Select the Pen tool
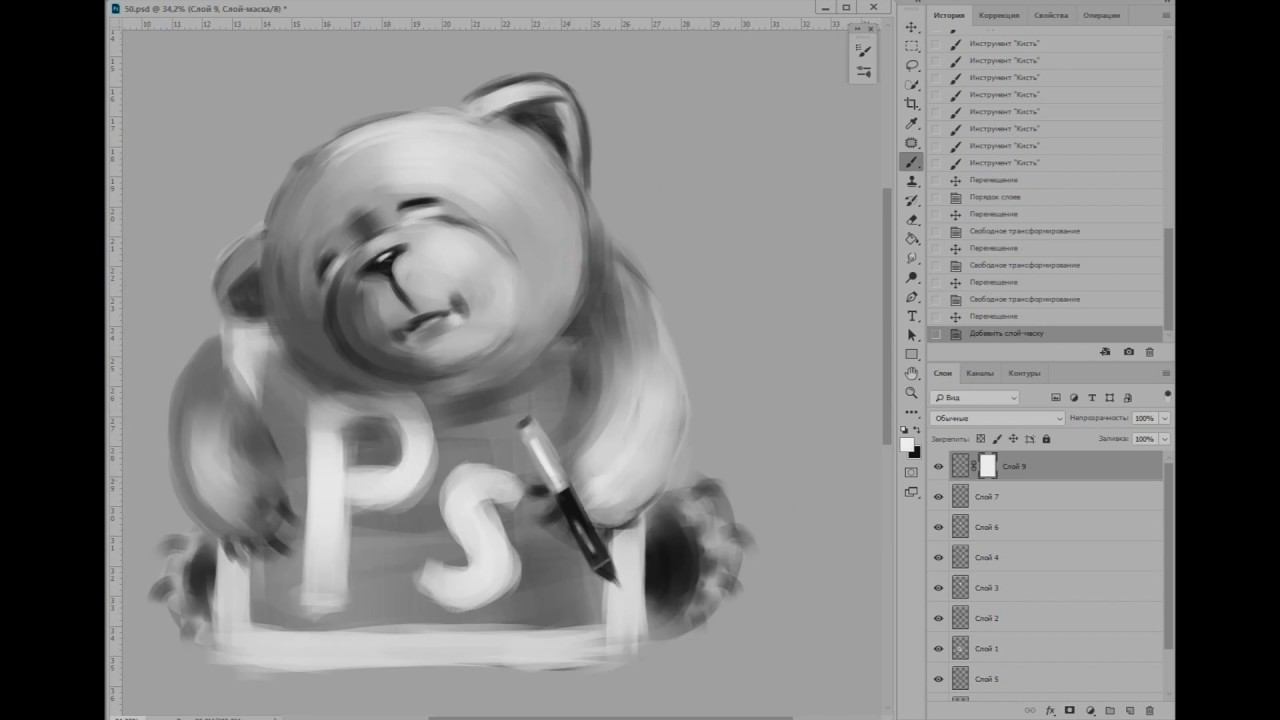 911,297
